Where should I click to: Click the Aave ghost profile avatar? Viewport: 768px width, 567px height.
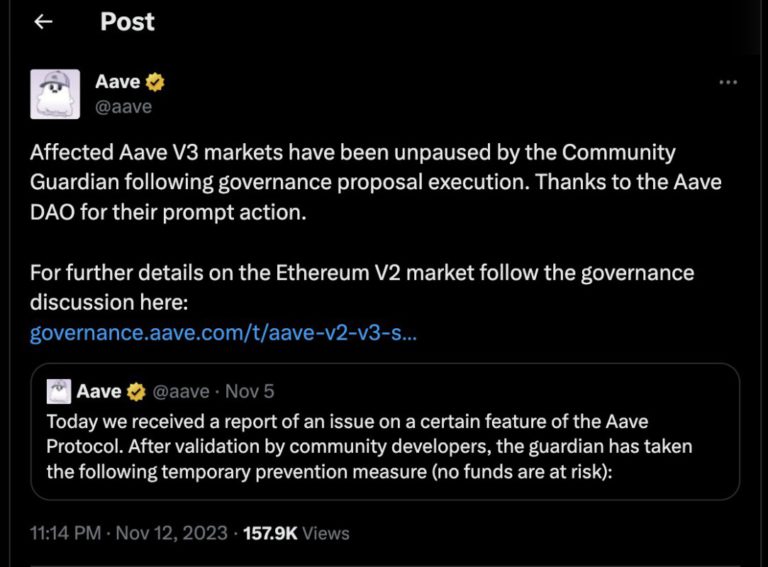(55, 95)
